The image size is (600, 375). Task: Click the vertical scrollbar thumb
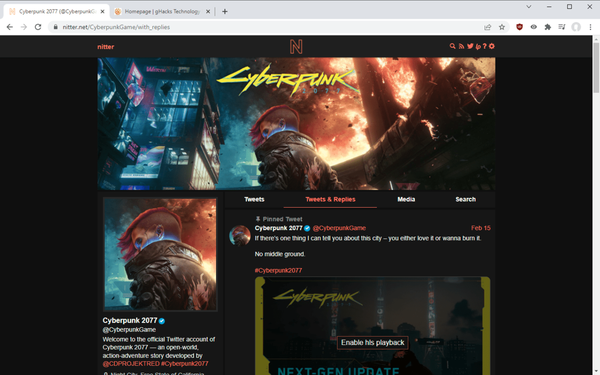596,67
